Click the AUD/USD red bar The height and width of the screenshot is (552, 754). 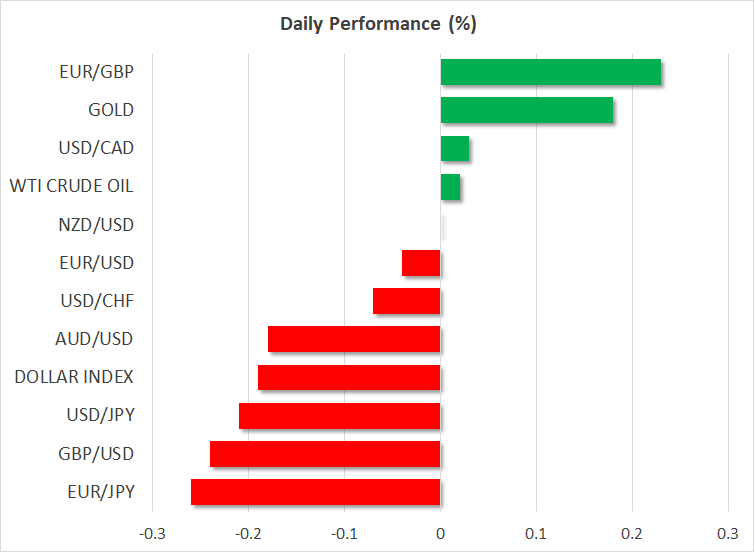(x=354, y=339)
